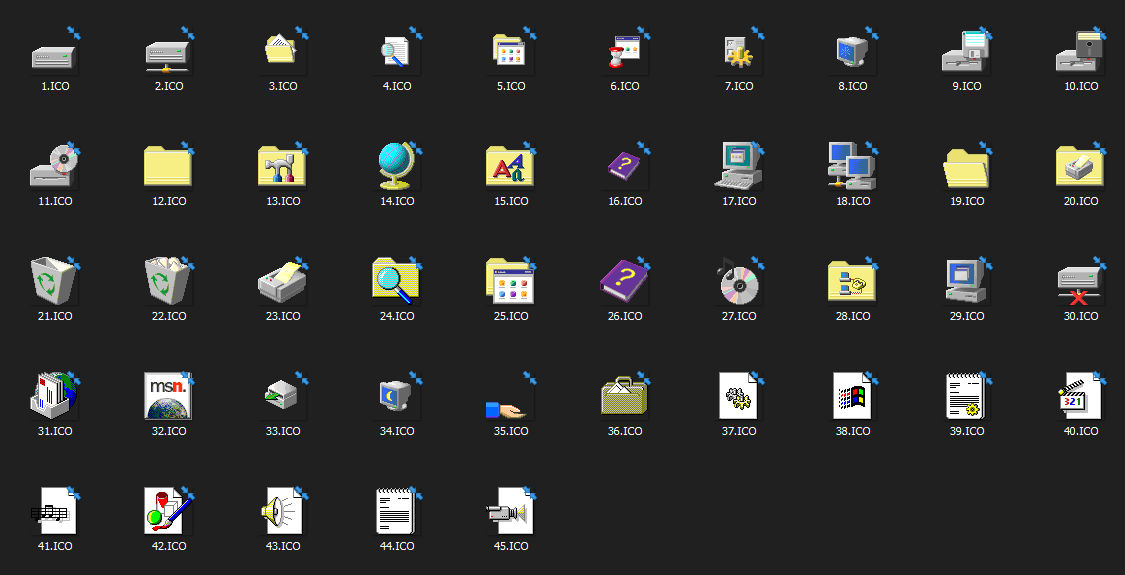Viewport: 1125px width, 575px height.
Task: Select the MIDI music sheet icon 41.ICO
Action: [x=54, y=510]
